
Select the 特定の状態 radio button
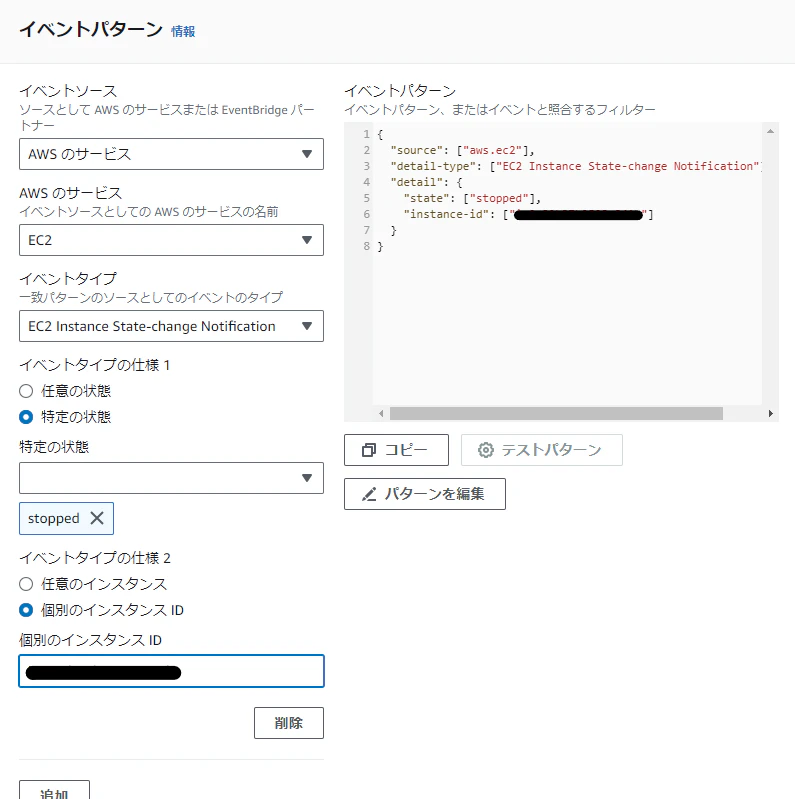pyautogui.click(x=26, y=417)
